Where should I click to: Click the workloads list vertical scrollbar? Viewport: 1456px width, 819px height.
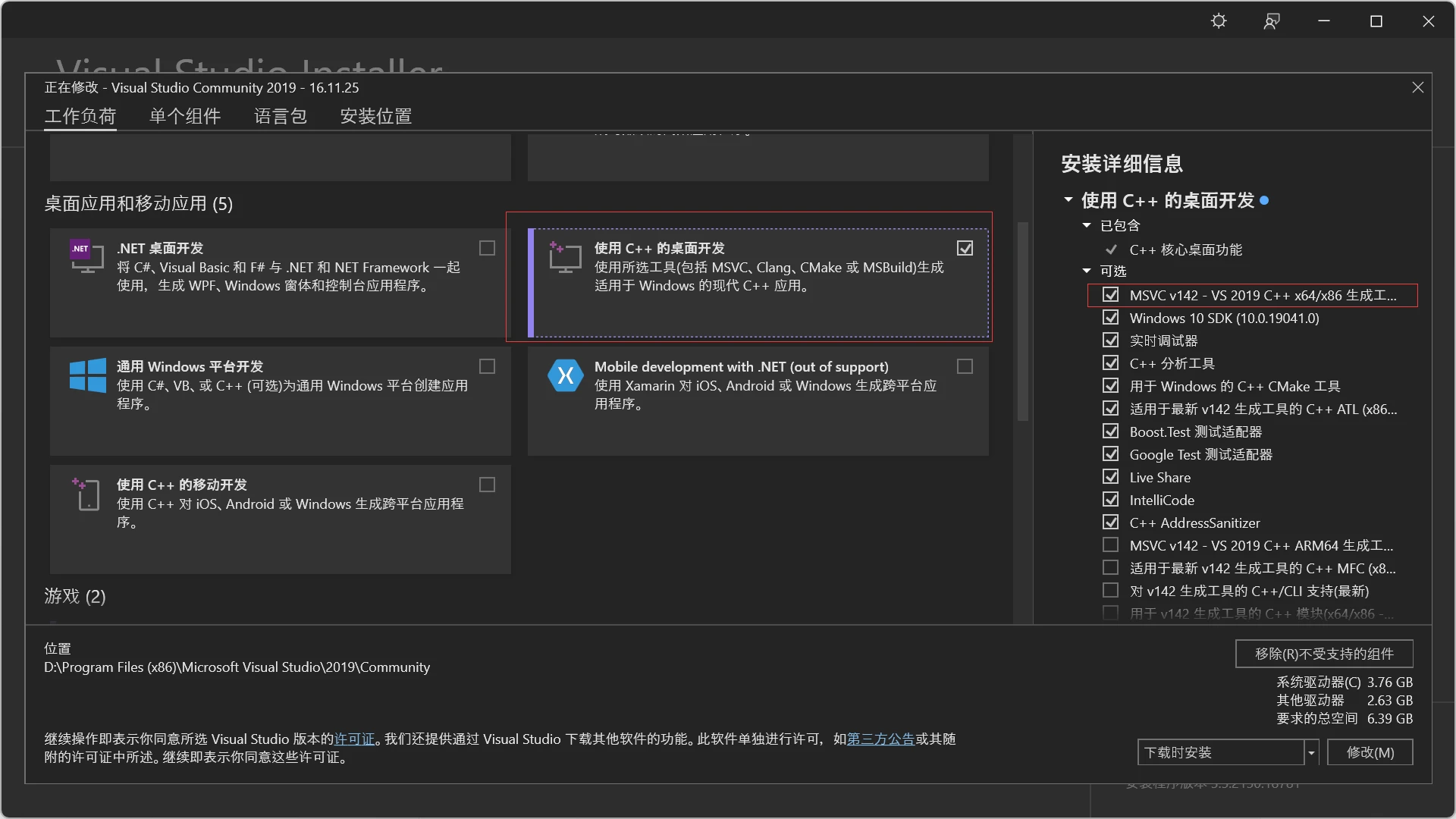1022,322
